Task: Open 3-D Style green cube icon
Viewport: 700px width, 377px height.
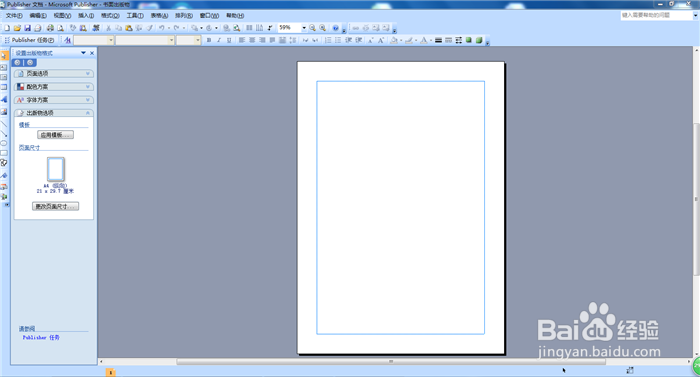Action: pos(479,40)
